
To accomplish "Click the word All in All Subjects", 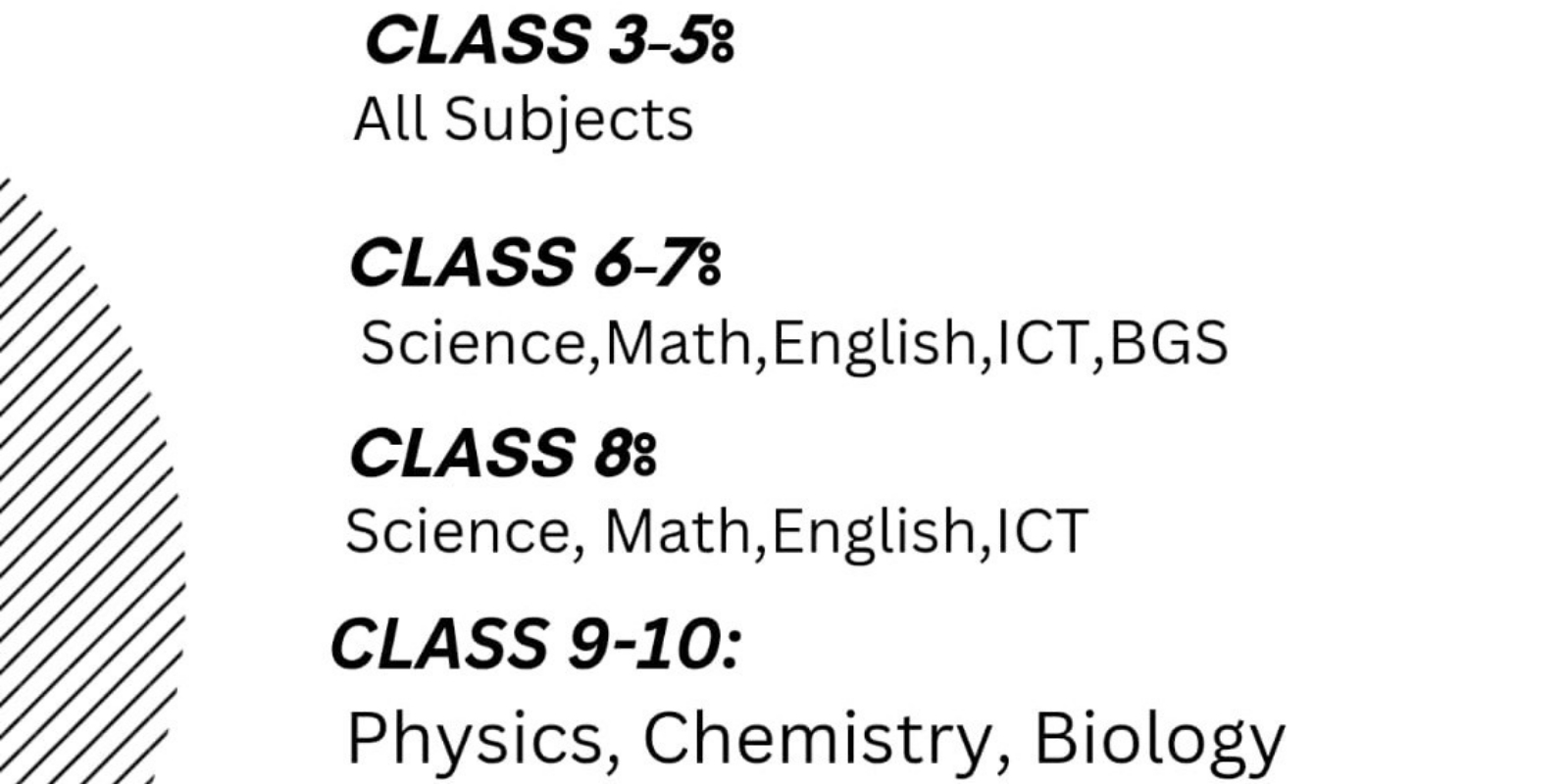I will pos(389,121).
